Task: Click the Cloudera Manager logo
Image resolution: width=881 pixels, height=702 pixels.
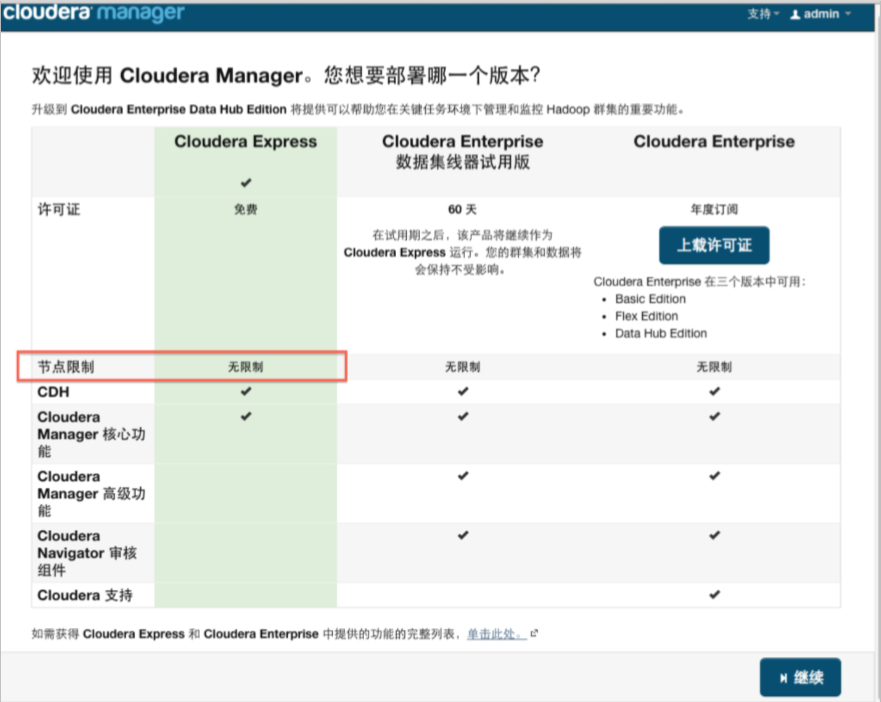Action: pos(93,12)
